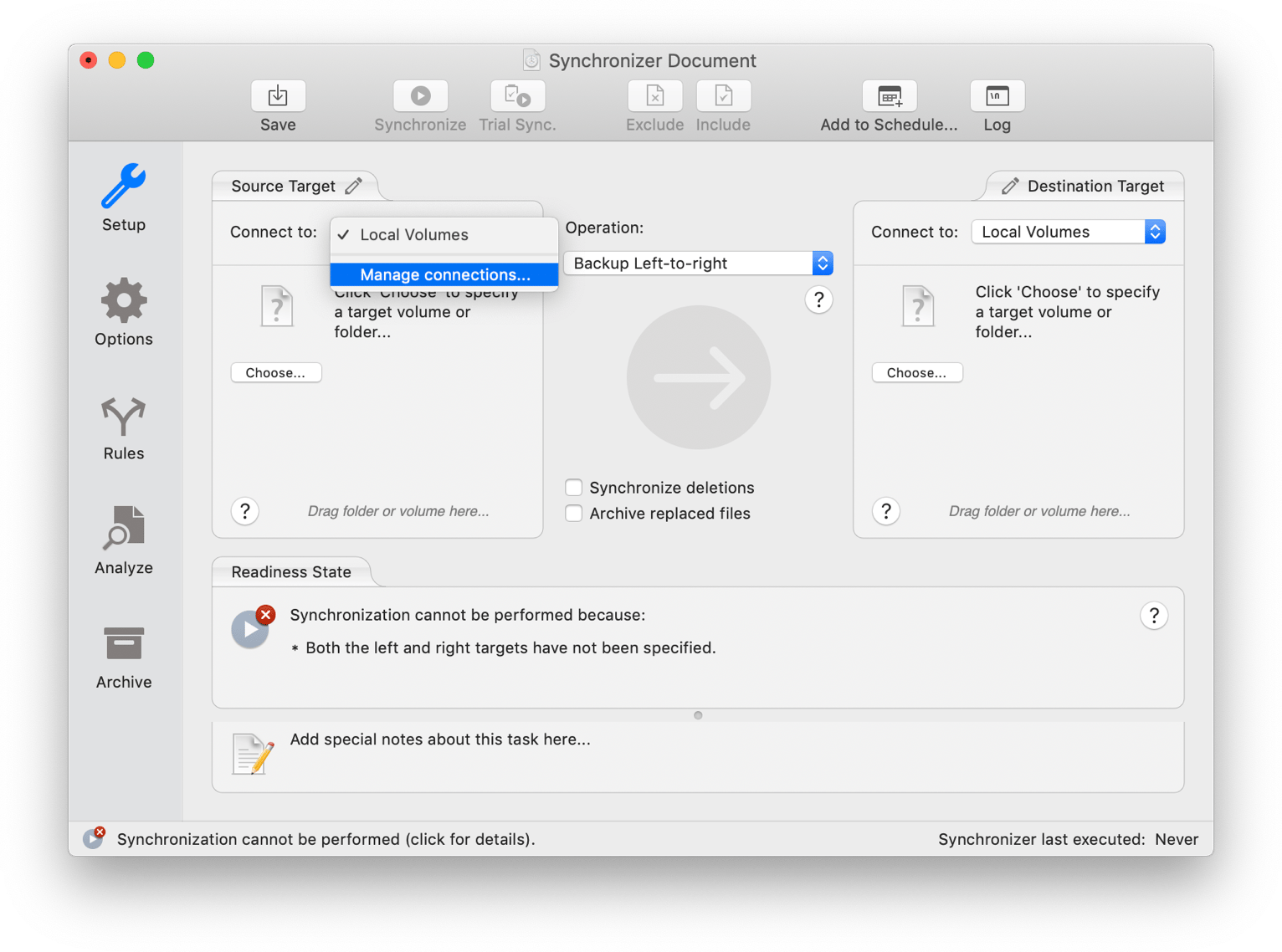The image size is (1282, 952).
Task: Open the Log window icon
Action: (x=997, y=97)
